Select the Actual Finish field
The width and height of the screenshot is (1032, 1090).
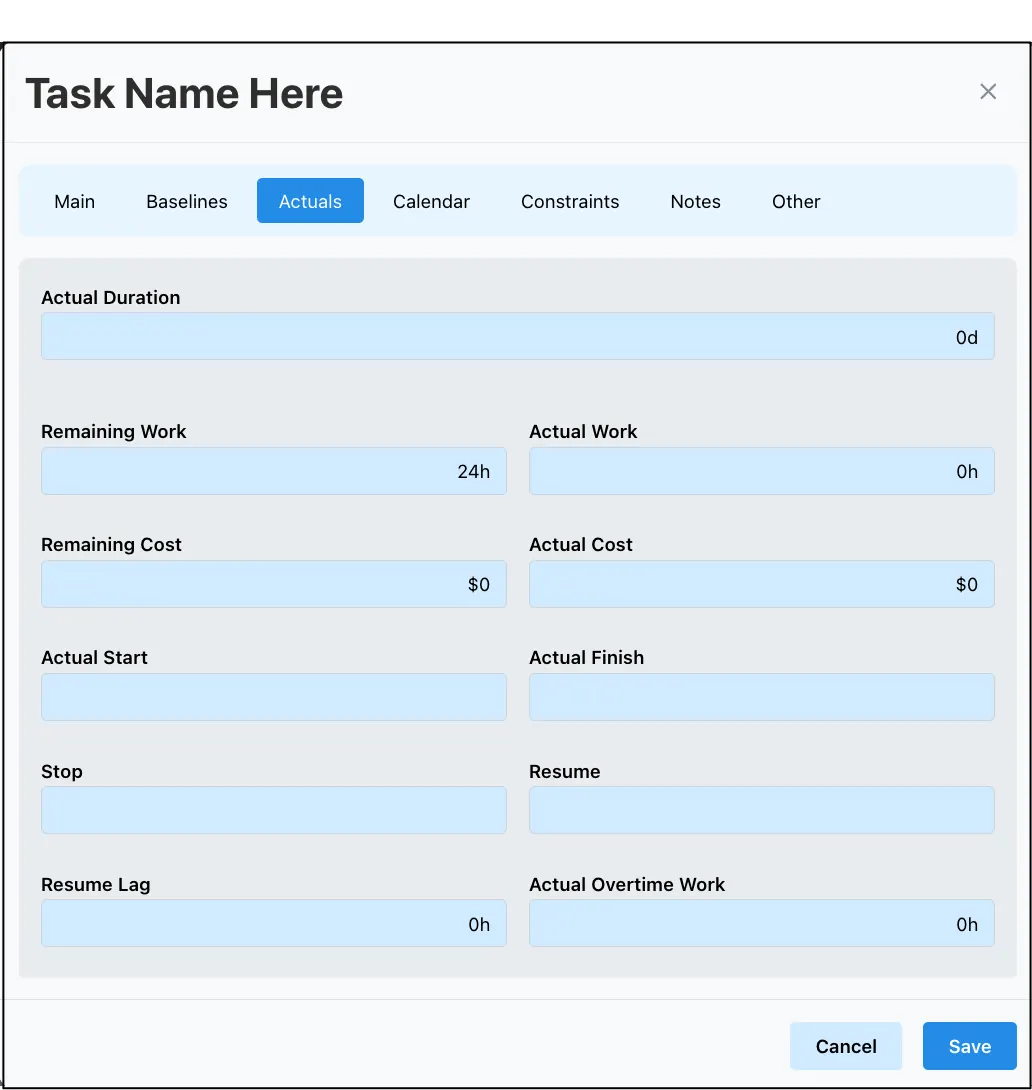point(762,697)
